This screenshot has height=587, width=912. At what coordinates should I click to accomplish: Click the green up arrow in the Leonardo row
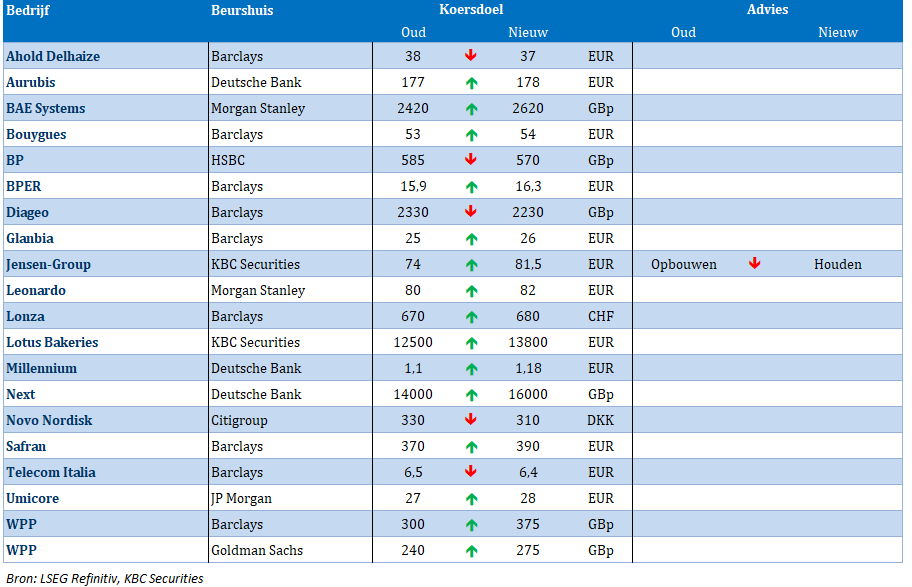coord(471,291)
